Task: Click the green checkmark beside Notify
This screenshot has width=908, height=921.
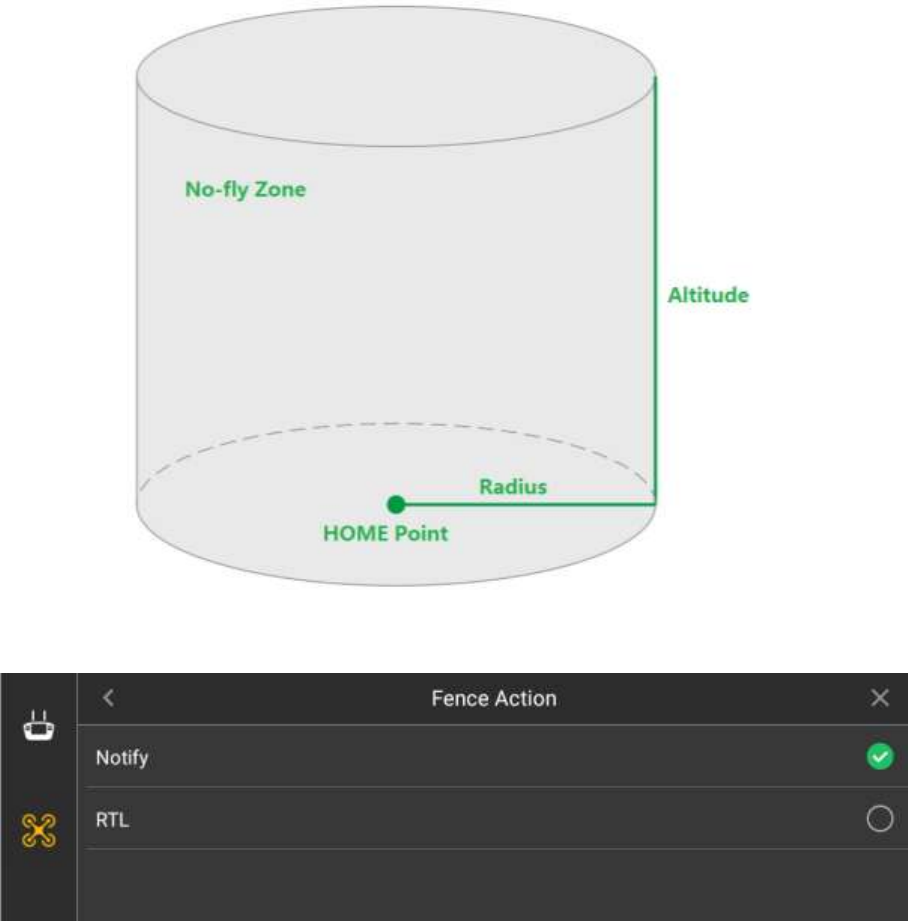Action: 879,758
